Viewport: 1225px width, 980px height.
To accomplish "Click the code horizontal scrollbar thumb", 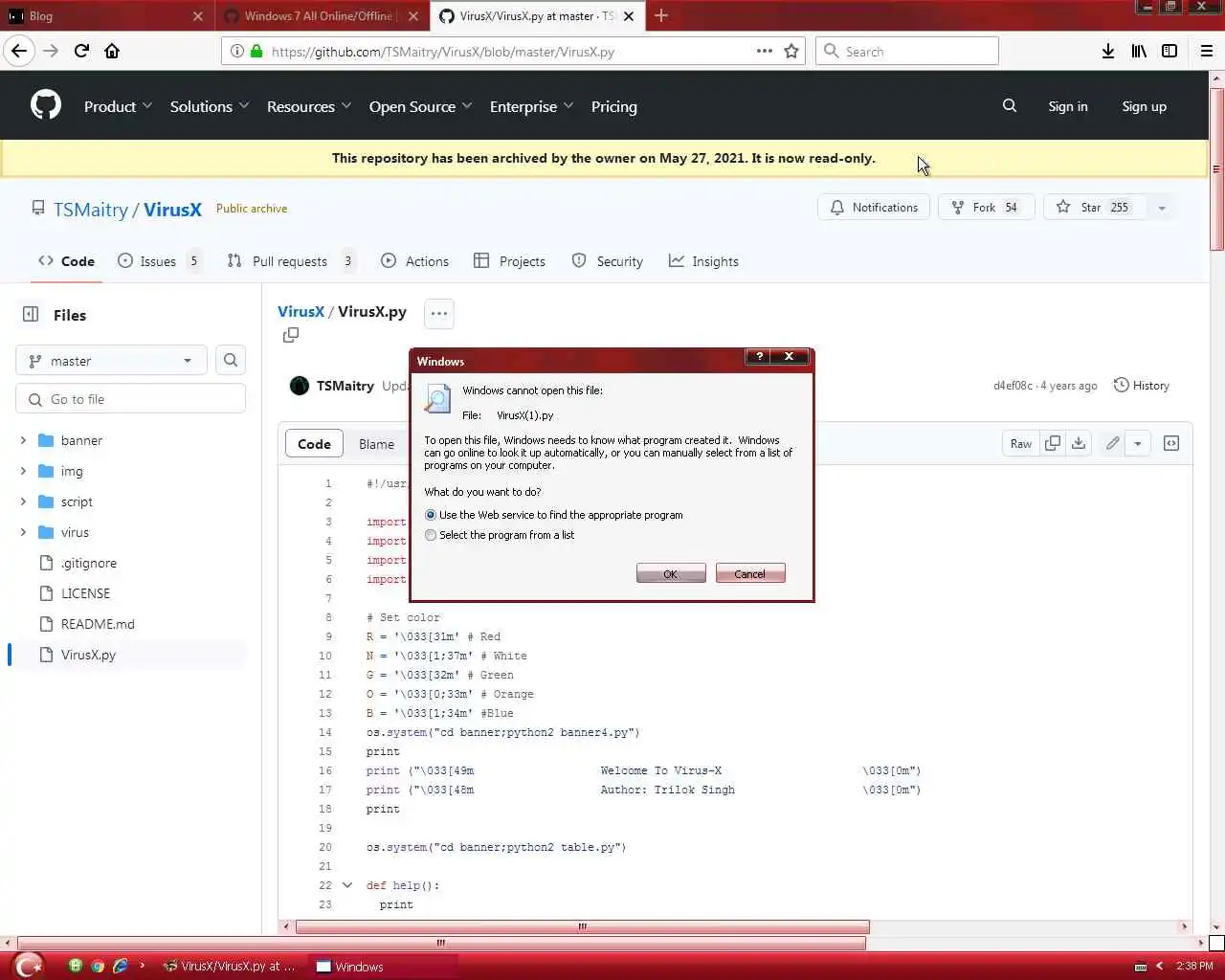I will coord(582,926).
